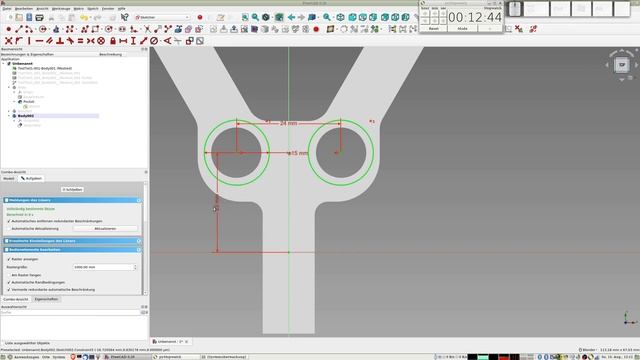Apply the Lock constraint padlock icon
The height and width of the screenshot is (360, 640).
point(113,41)
